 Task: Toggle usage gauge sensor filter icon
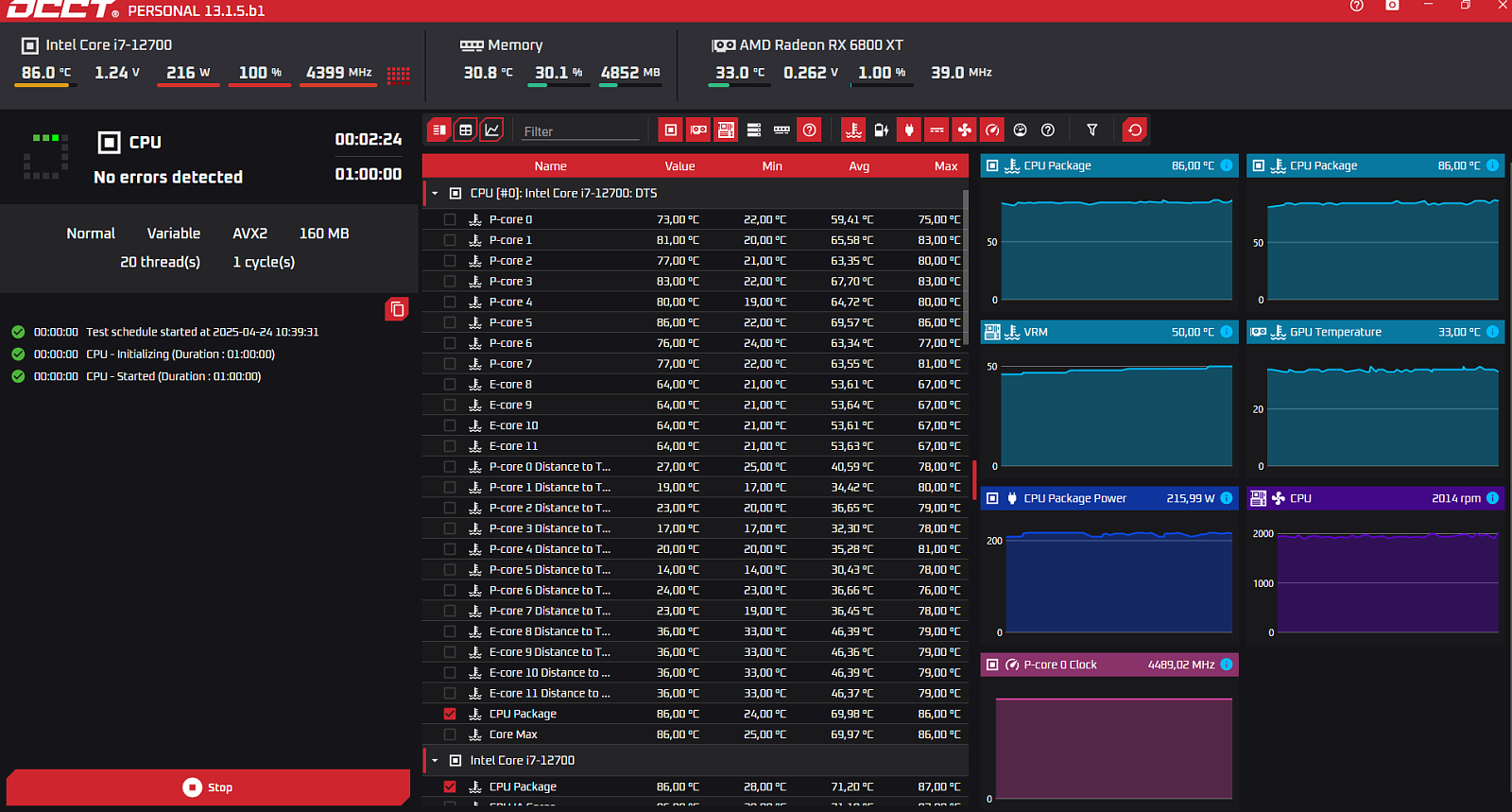coord(1020,130)
